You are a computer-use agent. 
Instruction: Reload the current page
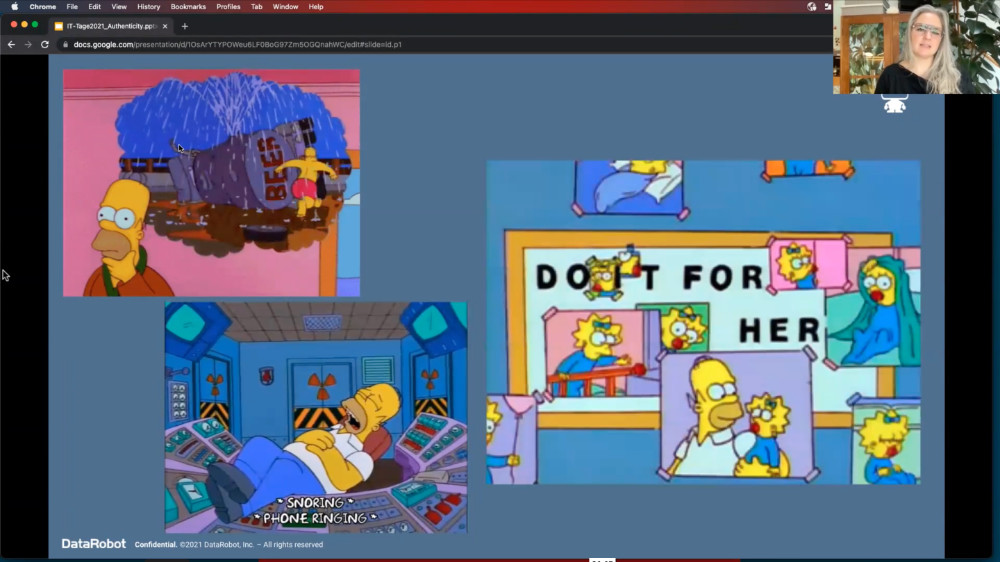coord(45,45)
